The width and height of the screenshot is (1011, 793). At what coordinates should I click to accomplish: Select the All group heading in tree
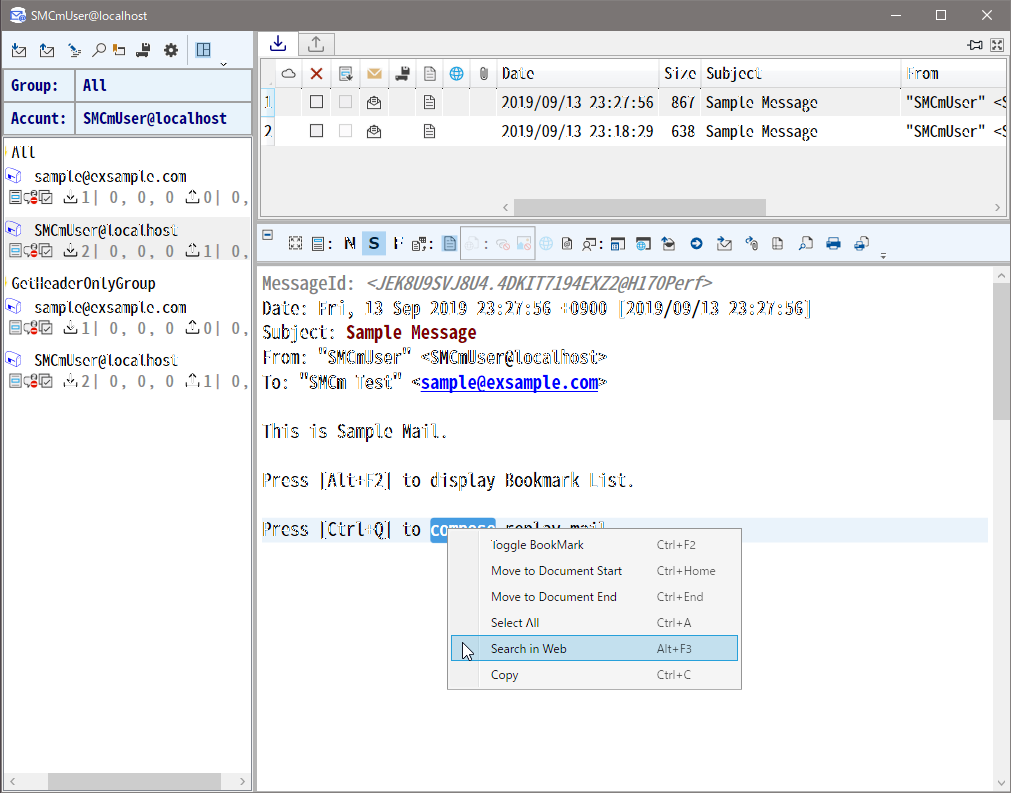(23, 152)
